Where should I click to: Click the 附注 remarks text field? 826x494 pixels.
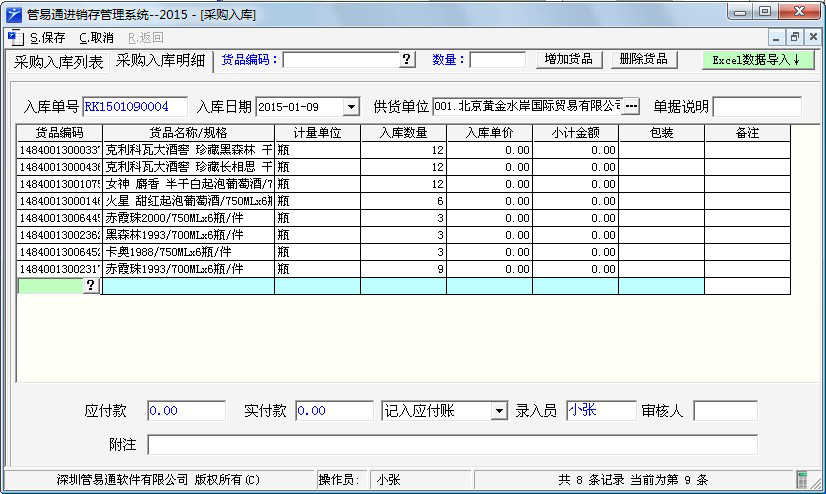coord(452,445)
